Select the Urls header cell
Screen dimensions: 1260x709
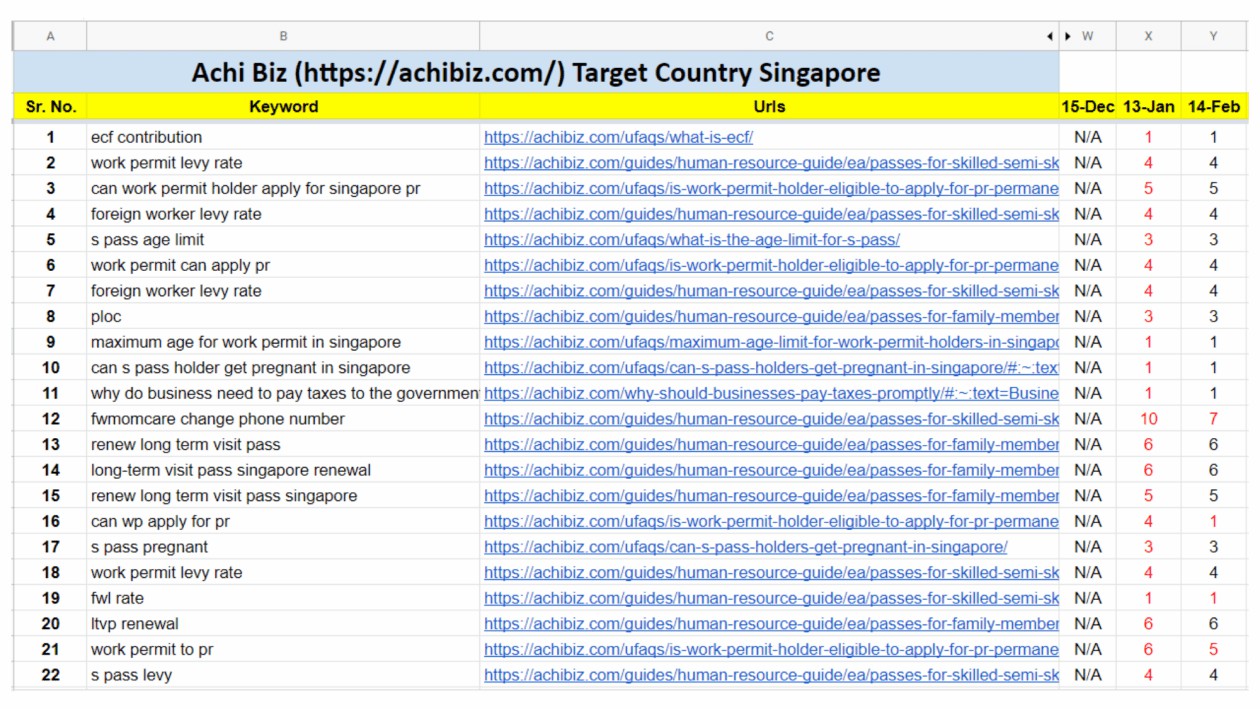click(769, 106)
